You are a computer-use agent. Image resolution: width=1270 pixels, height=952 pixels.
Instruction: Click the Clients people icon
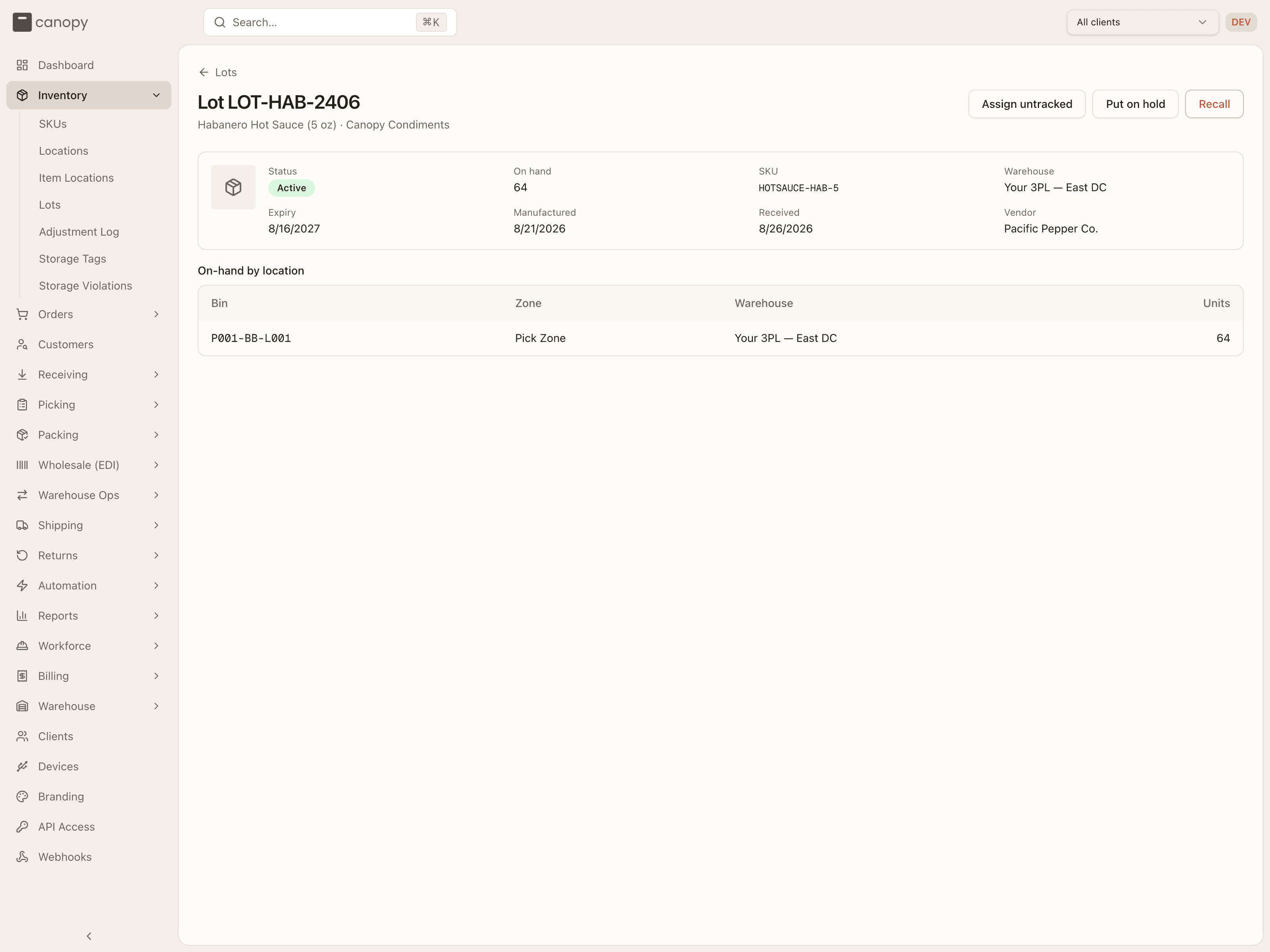[22, 736]
